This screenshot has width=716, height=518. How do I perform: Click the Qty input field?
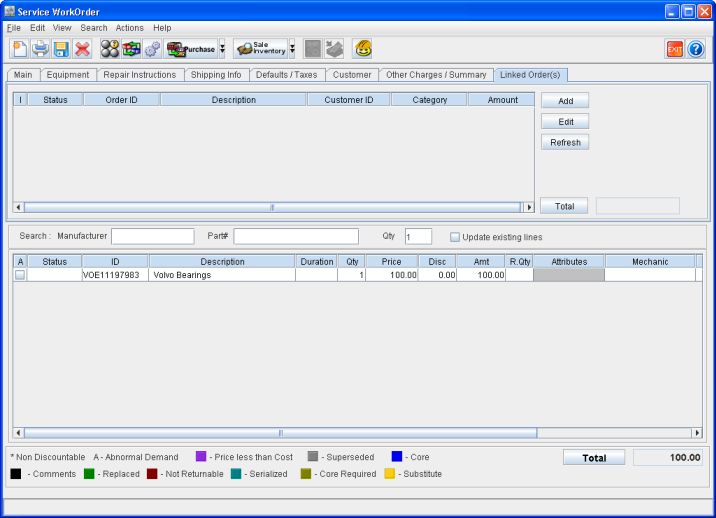click(x=418, y=237)
